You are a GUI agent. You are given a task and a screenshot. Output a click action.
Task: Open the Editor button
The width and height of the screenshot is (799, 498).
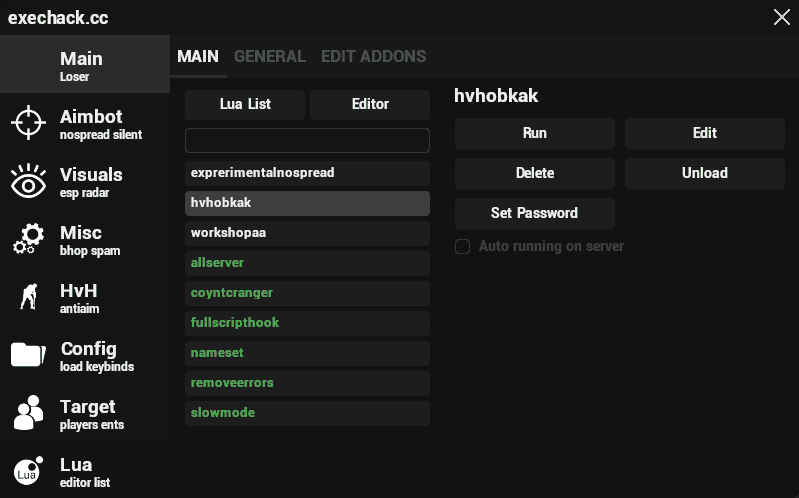coord(370,104)
